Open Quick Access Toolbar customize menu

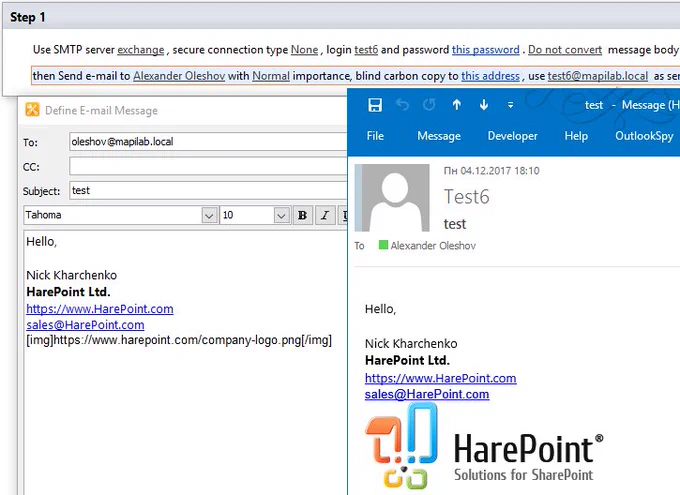pos(510,105)
